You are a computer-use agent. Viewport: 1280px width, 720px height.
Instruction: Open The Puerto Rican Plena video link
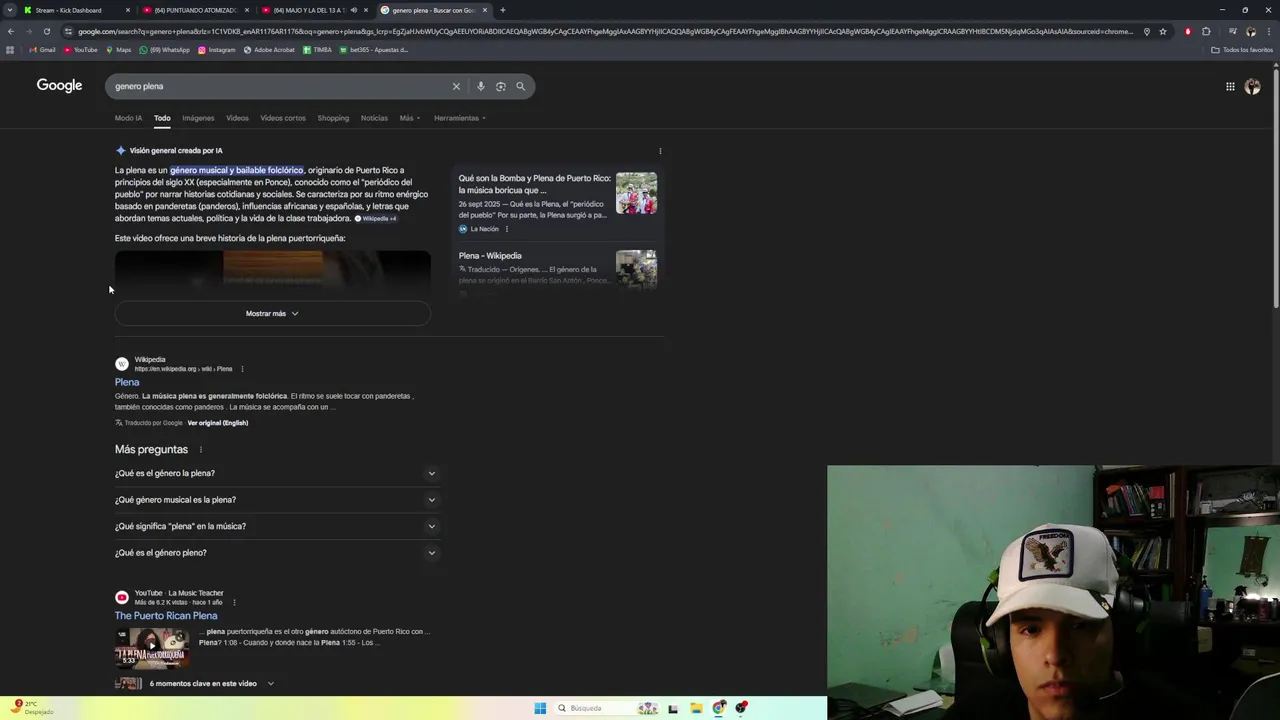pyautogui.click(x=166, y=616)
